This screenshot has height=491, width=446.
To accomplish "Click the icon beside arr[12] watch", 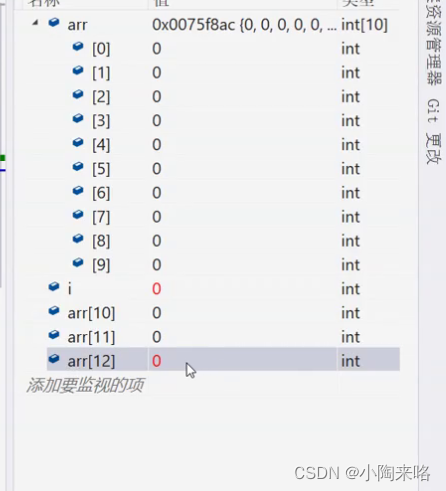I will coord(54,359).
